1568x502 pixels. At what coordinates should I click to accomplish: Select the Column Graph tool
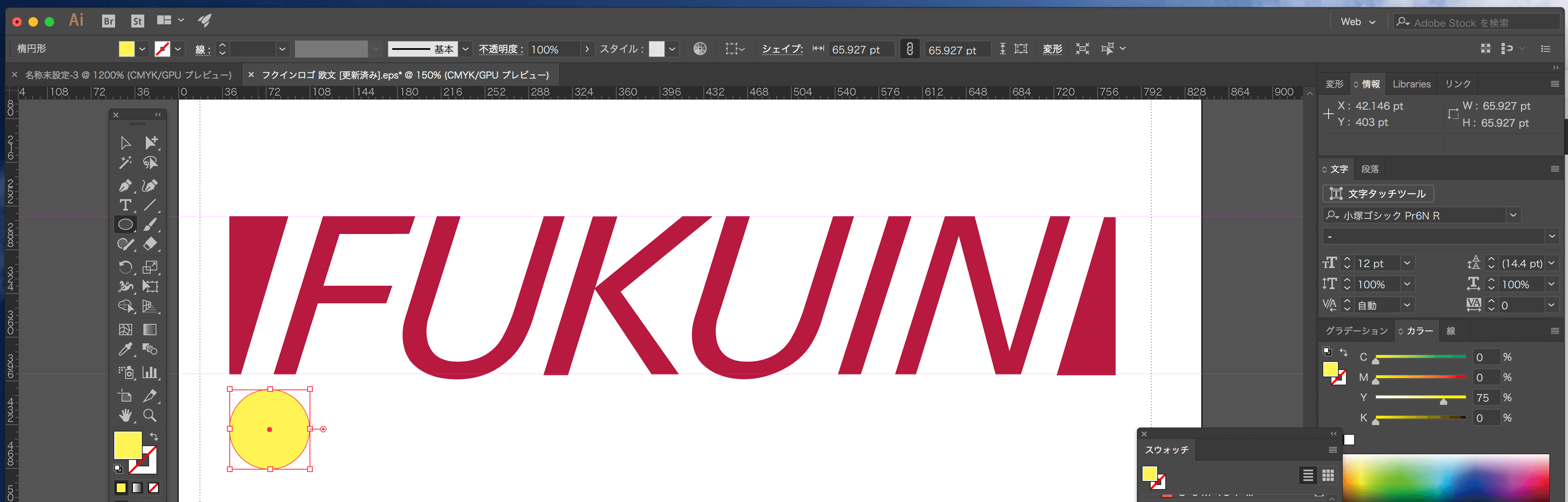pos(150,372)
